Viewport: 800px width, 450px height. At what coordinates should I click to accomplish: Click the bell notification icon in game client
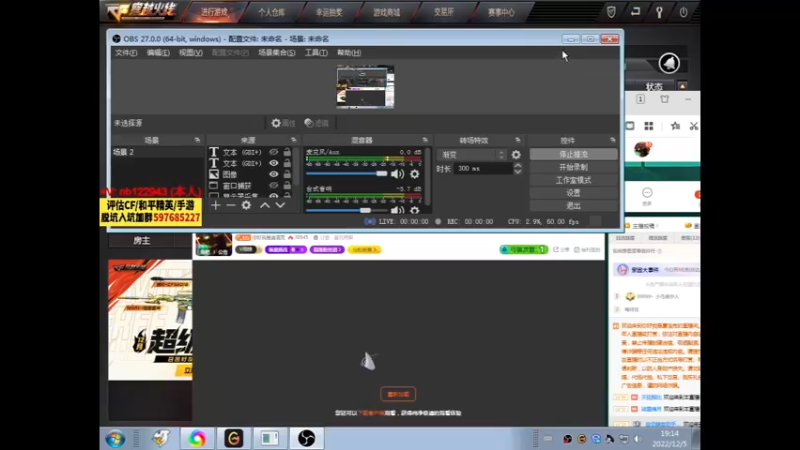669,63
